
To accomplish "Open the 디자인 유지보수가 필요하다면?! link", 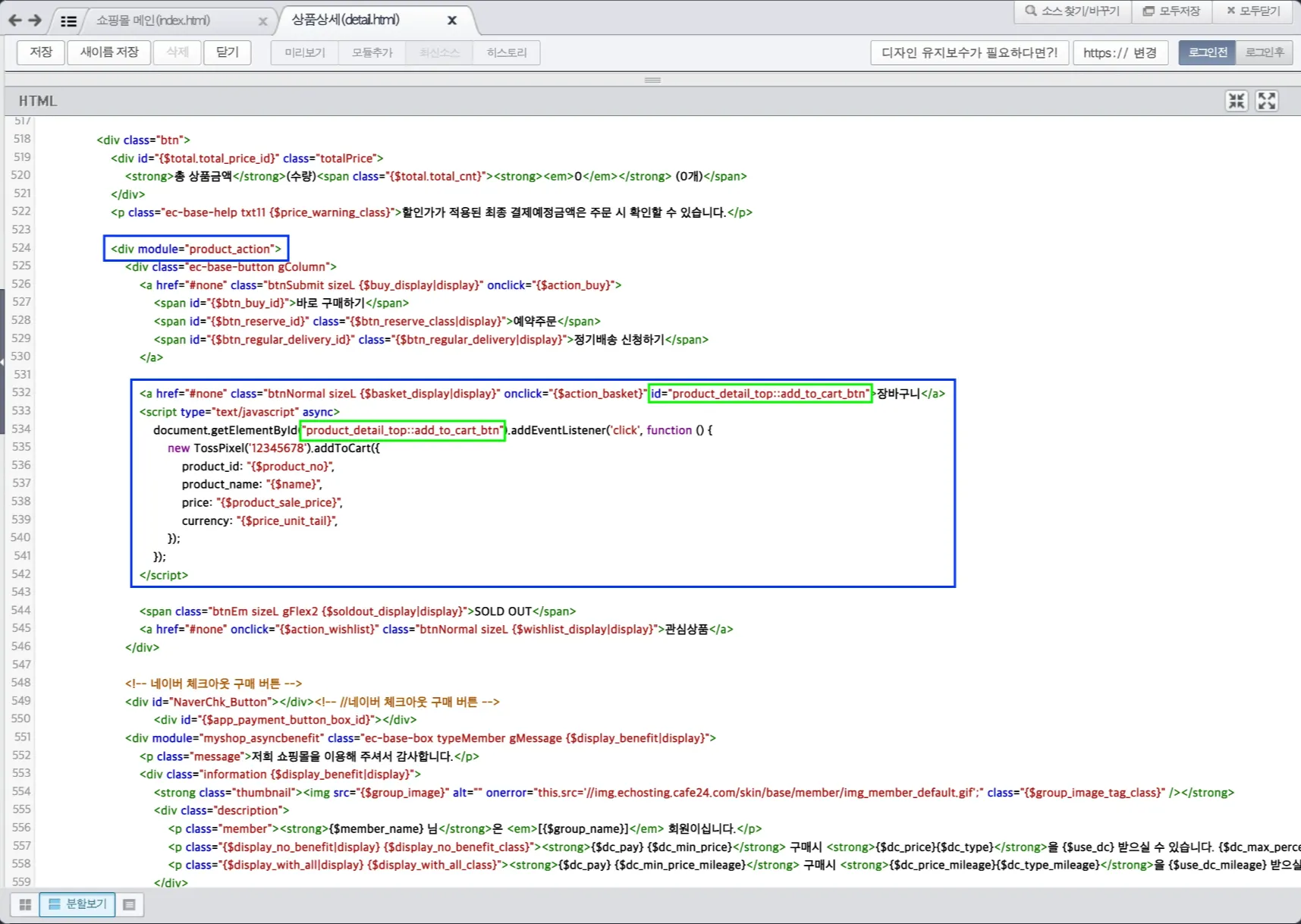I will (969, 52).
